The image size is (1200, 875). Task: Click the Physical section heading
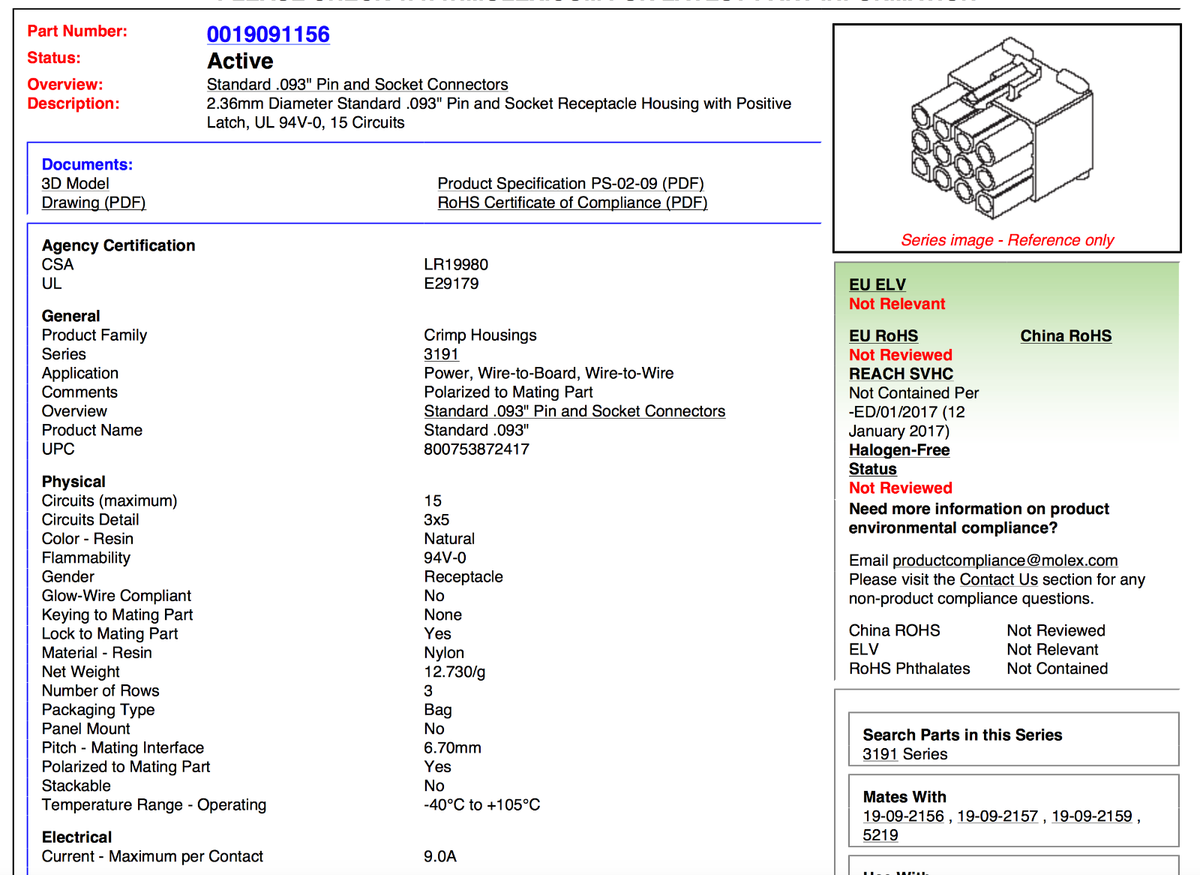(74, 482)
